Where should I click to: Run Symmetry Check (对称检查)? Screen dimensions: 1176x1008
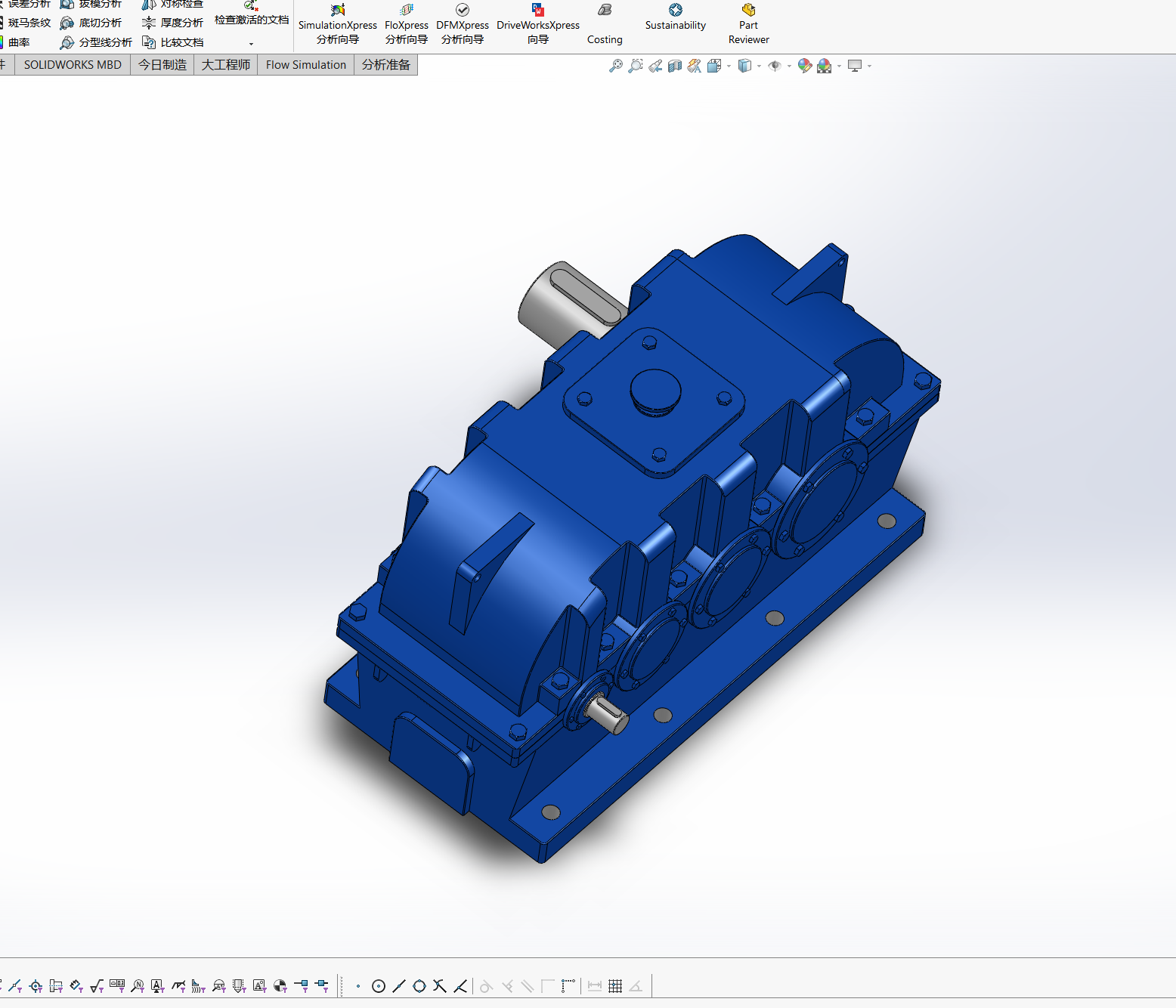click(173, 5)
